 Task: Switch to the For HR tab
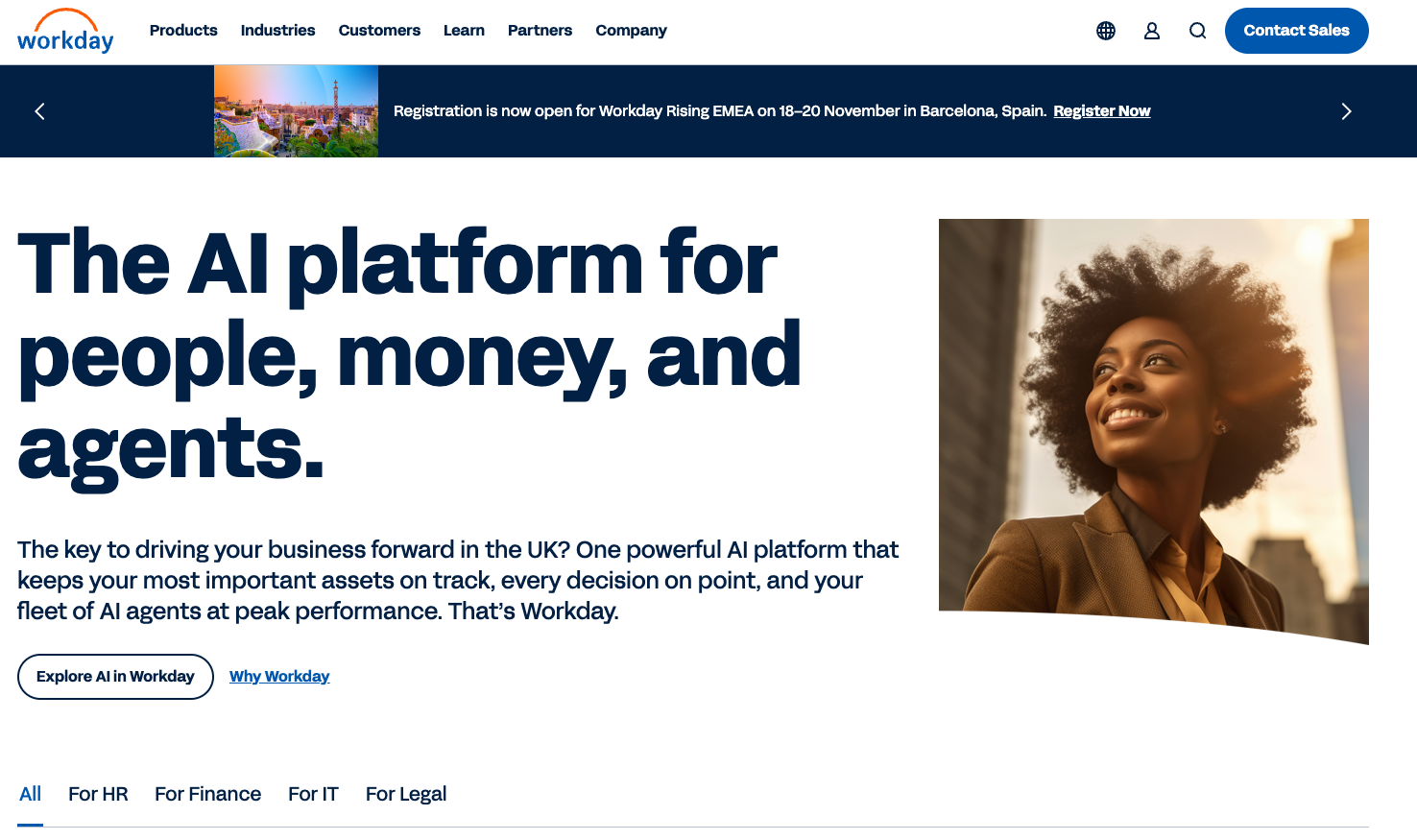(98, 795)
